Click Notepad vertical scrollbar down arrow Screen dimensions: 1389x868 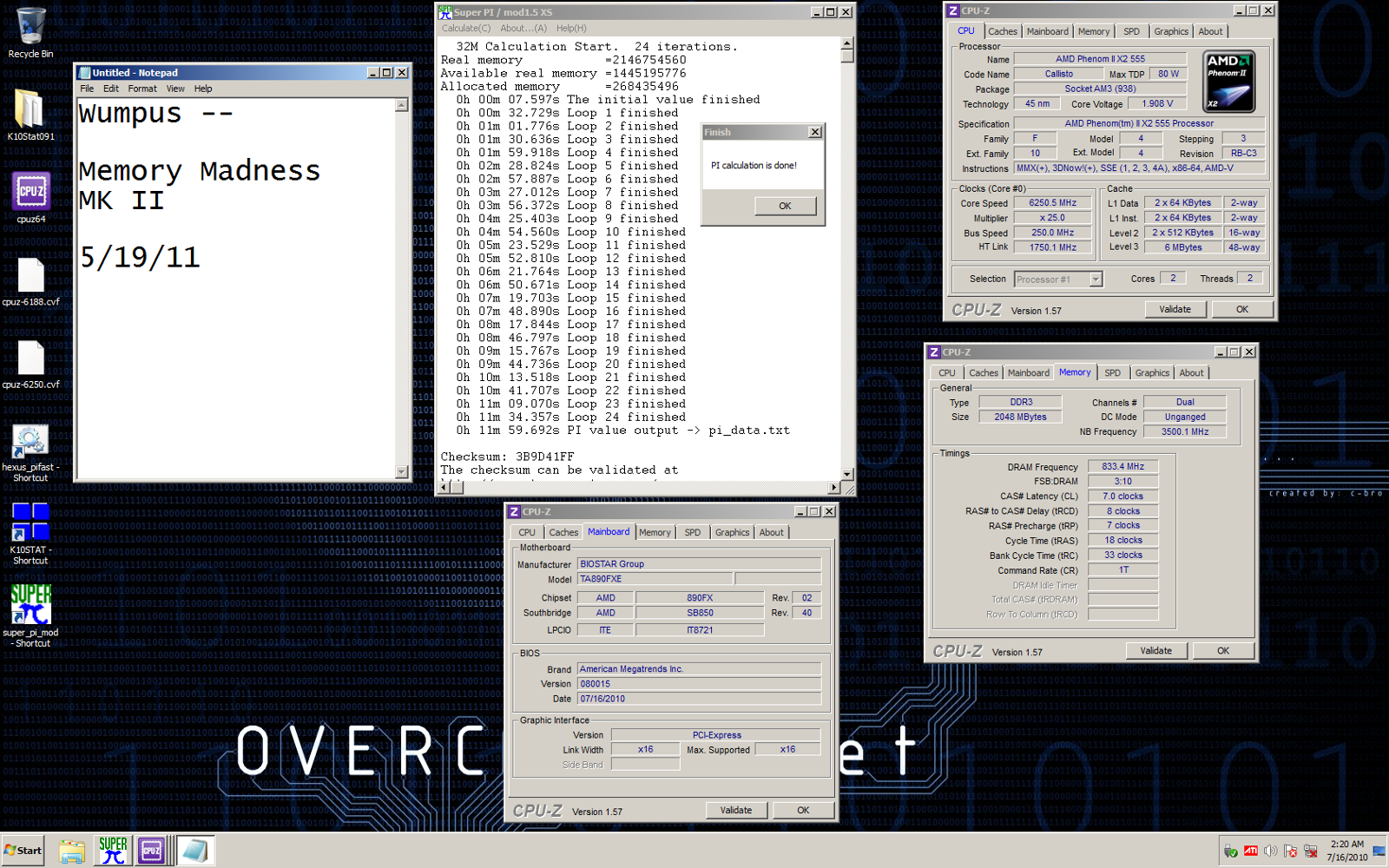point(401,472)
